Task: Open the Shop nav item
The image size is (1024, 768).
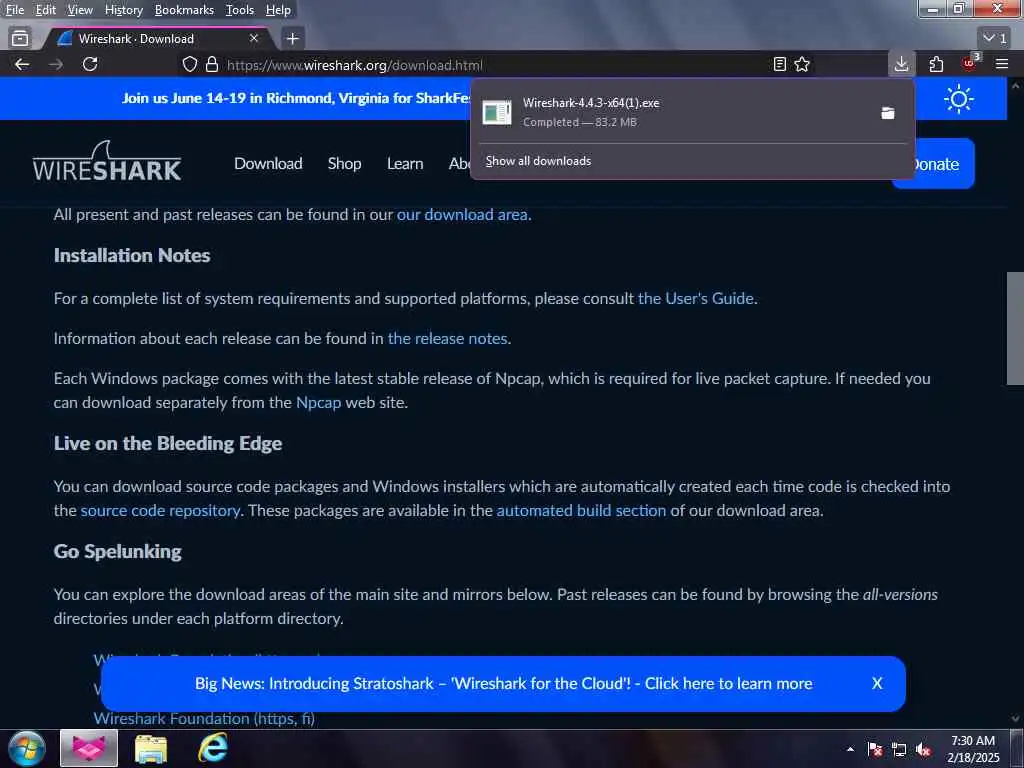Action: [x=344, y=163]
